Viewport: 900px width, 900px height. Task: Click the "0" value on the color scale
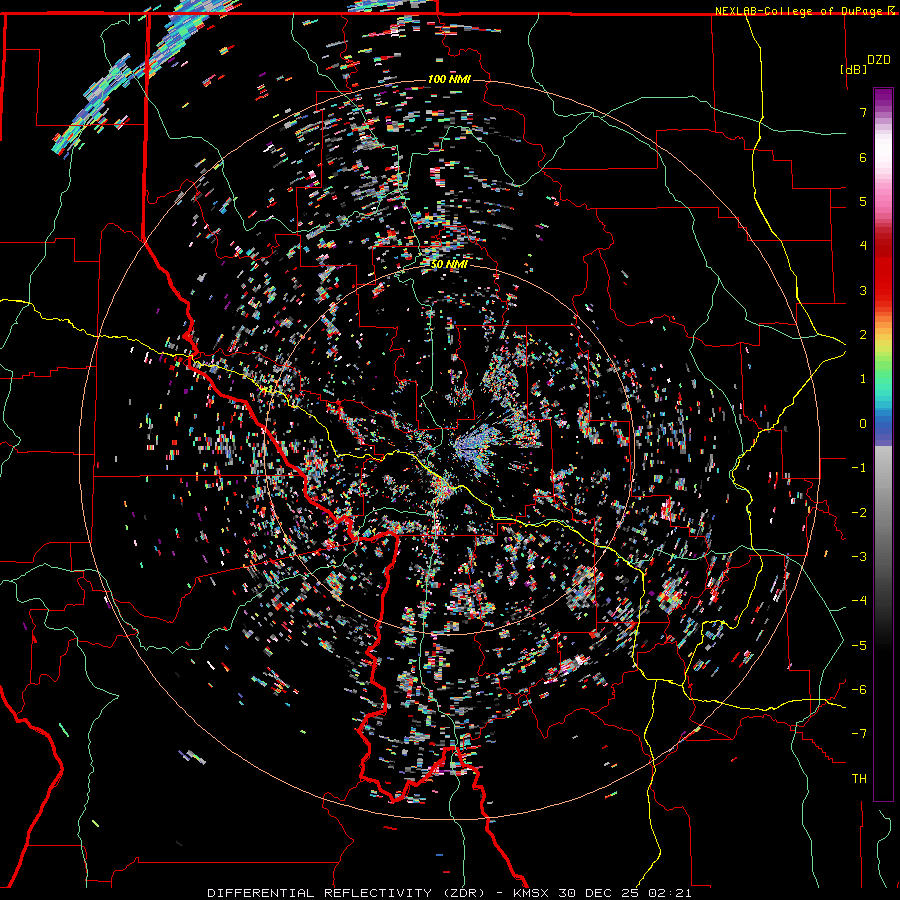(863, 423)
